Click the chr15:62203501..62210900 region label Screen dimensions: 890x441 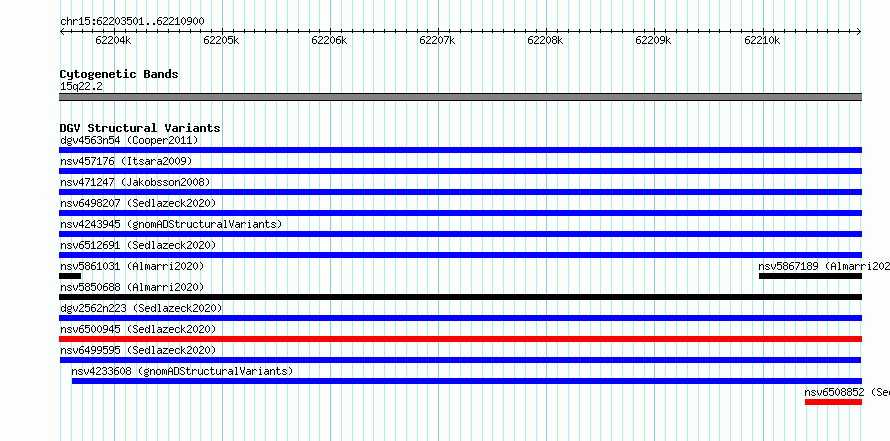tap(132, 22)
